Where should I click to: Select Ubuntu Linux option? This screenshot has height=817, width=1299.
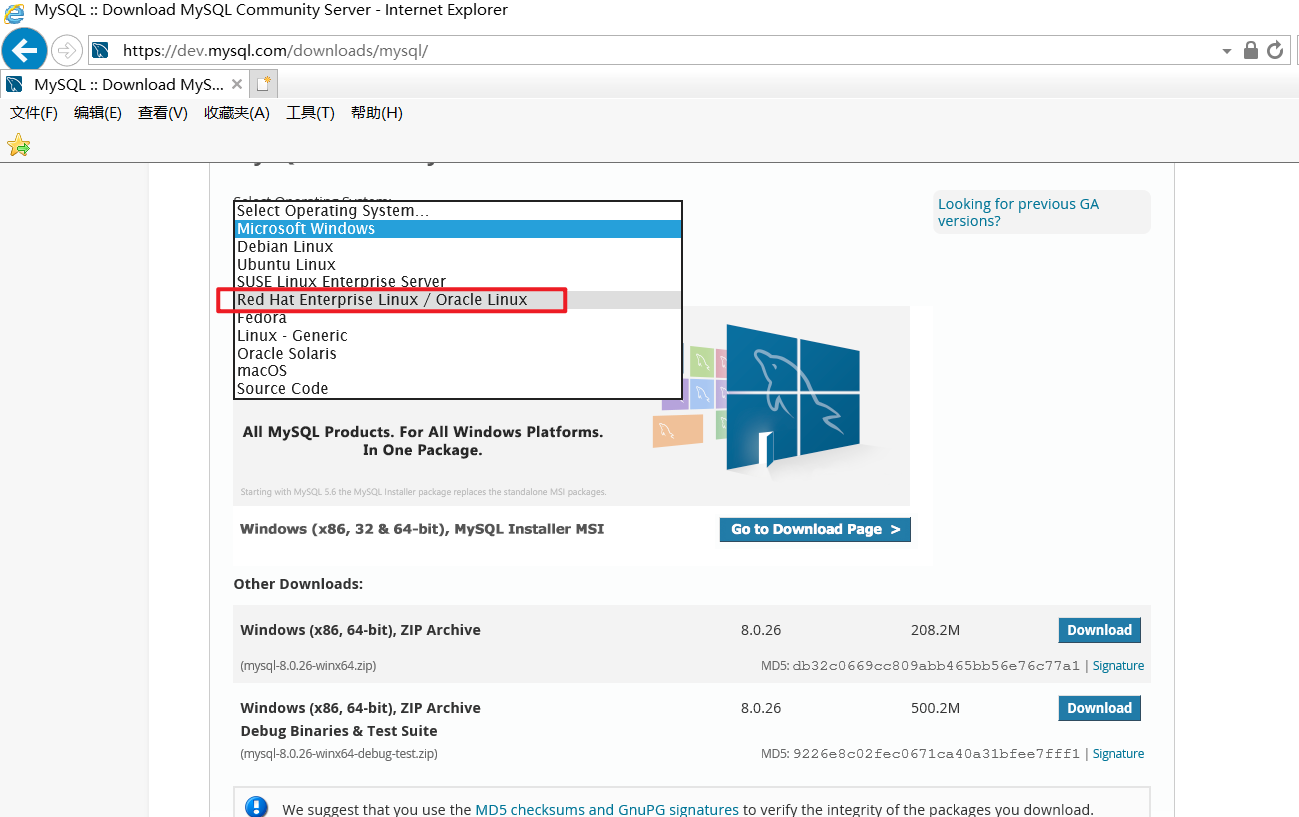pyautogui.click(x=458, y=265)
